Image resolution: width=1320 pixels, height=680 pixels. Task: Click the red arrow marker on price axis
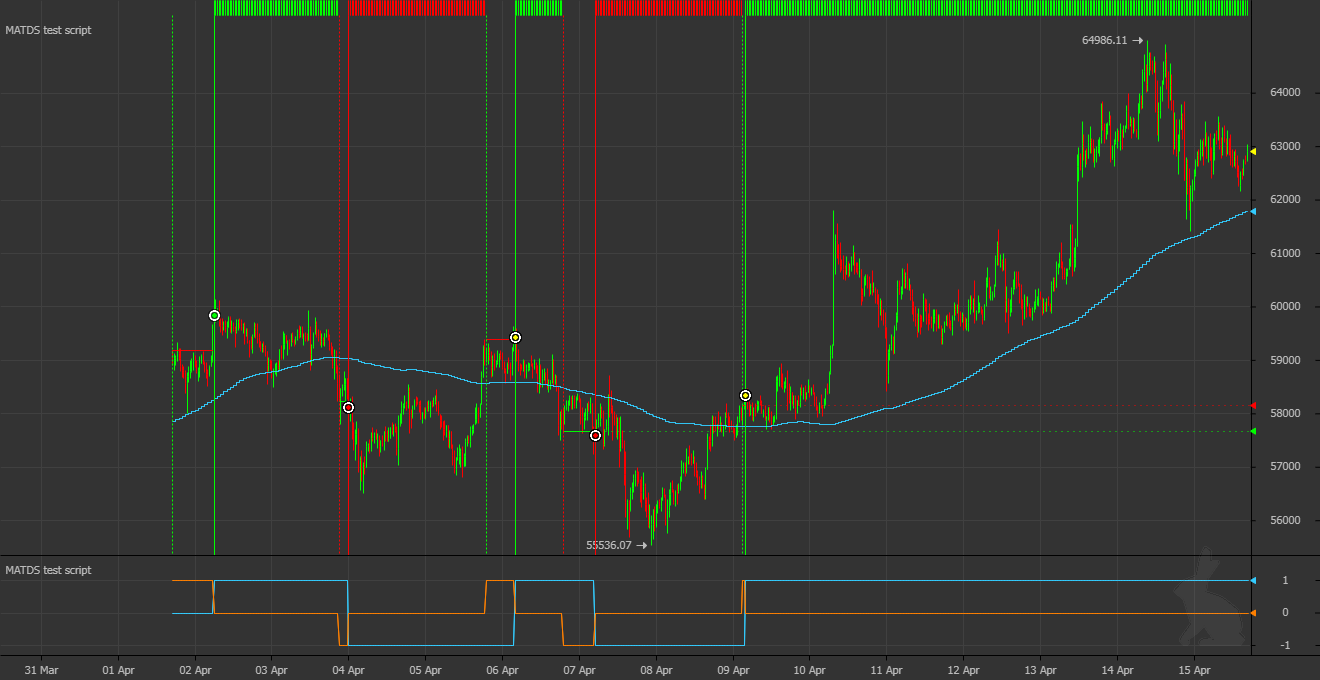(x=1254, y=405)
